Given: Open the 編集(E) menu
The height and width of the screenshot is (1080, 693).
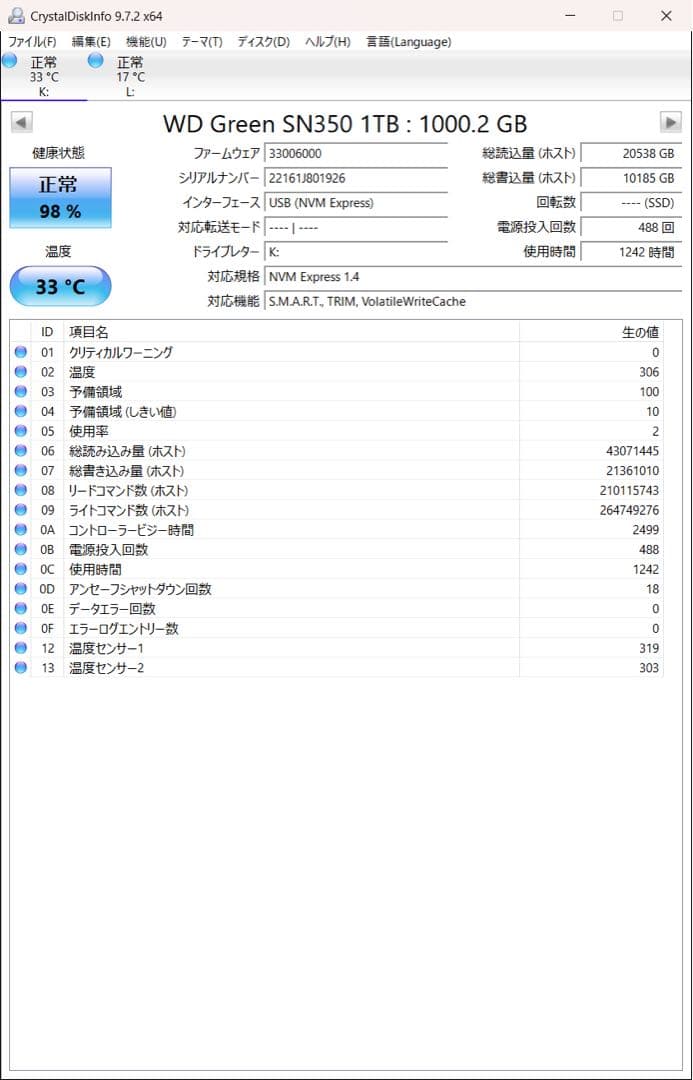Looking at the screenshot, I should point(91,42).
